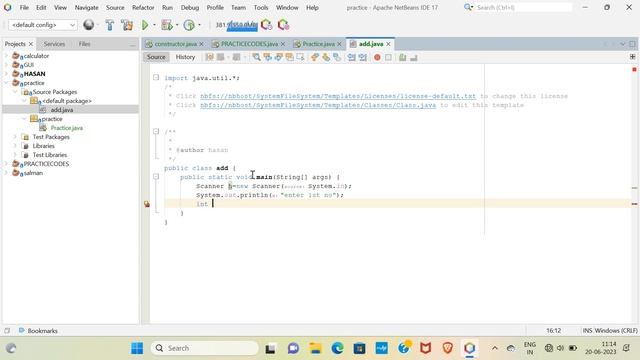The image size is (640, 360).
Task: Start macro recording with red circle icon
Action: coord(377,58)
